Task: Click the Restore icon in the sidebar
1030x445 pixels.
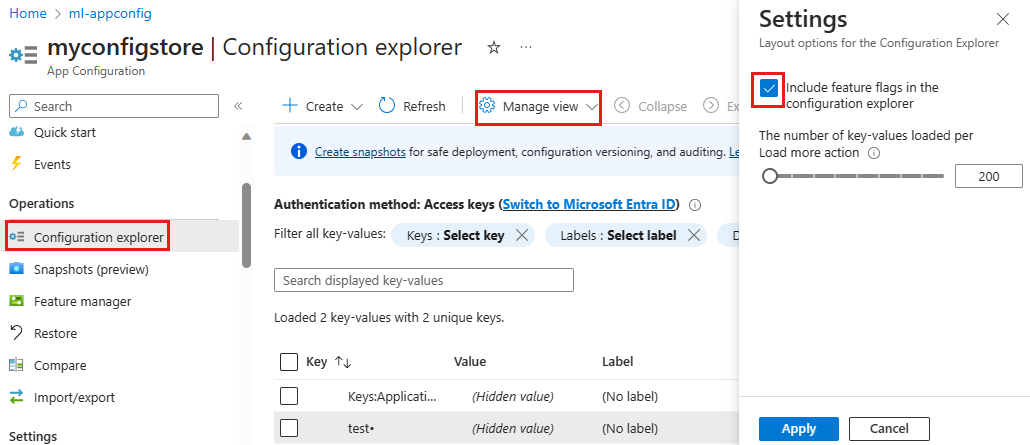Action: 16,333
